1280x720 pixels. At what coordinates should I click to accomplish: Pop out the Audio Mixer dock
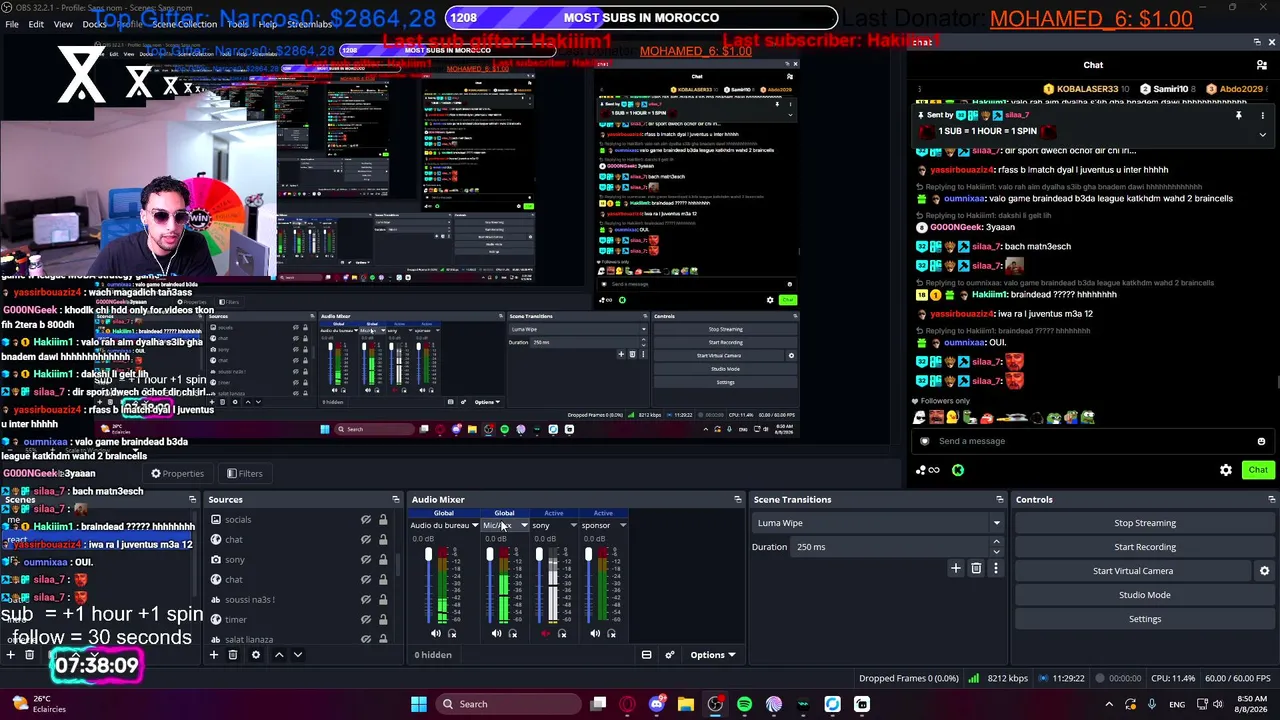738,499
